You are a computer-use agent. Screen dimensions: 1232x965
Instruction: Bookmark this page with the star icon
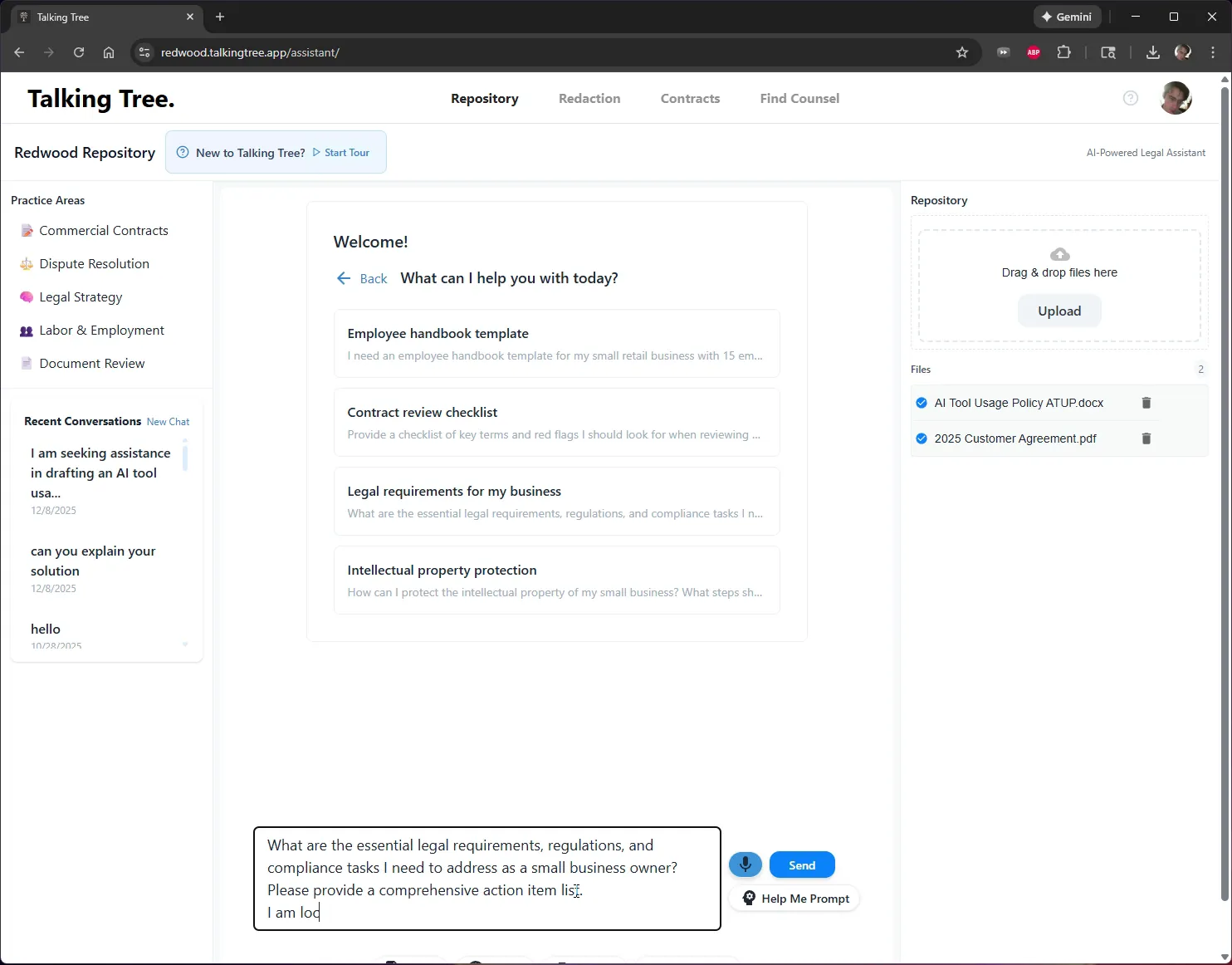[x=962, y=52]
